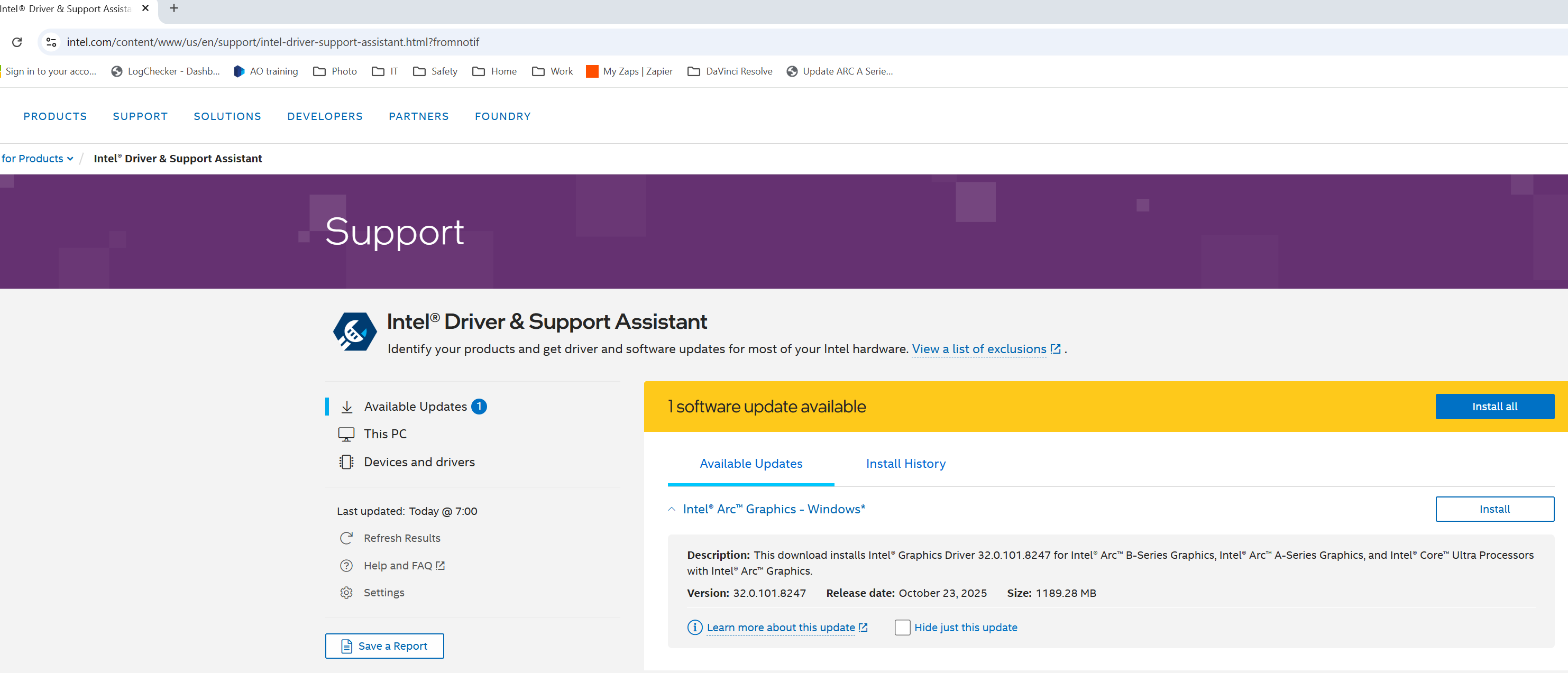Select the Available Updates tab
Image resolution: width=1568 pixels, height=673 pixels.
tap(750, 464)
